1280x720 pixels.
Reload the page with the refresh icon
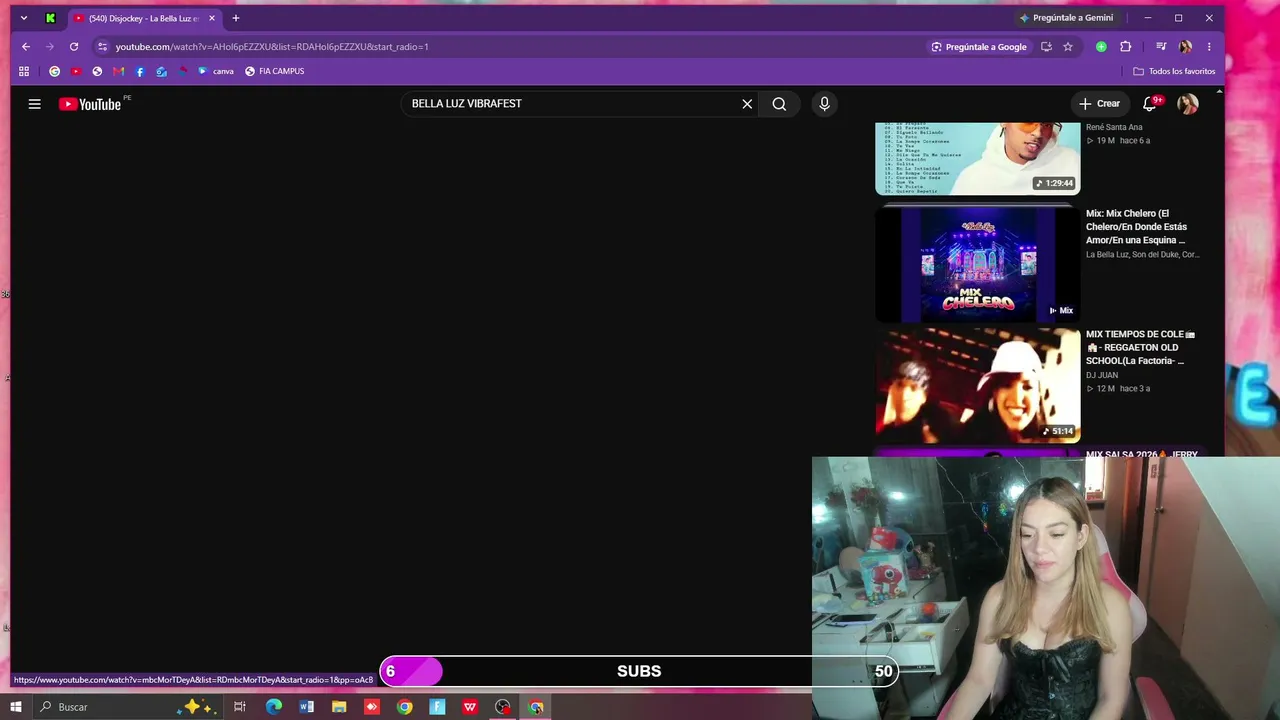(74, 47)
